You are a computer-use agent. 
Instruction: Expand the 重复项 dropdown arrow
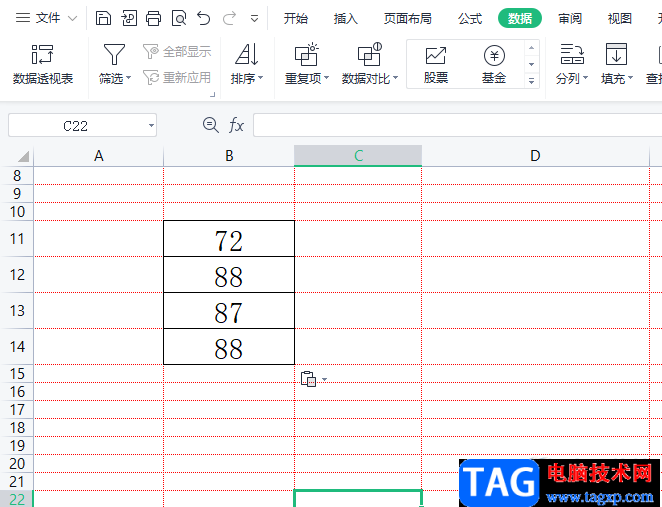pyautogui.click(x=326, y=78)
